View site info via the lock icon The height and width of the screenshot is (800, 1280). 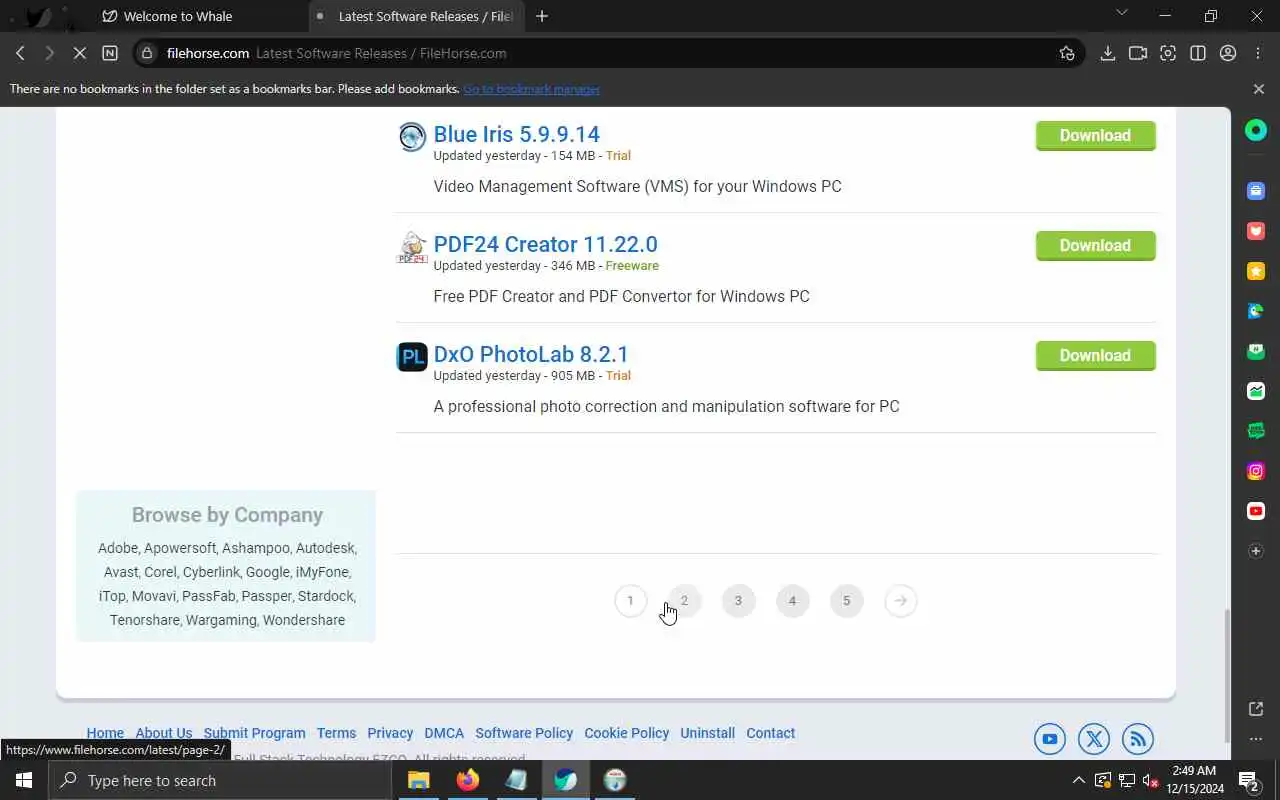[x=148, y=53]
